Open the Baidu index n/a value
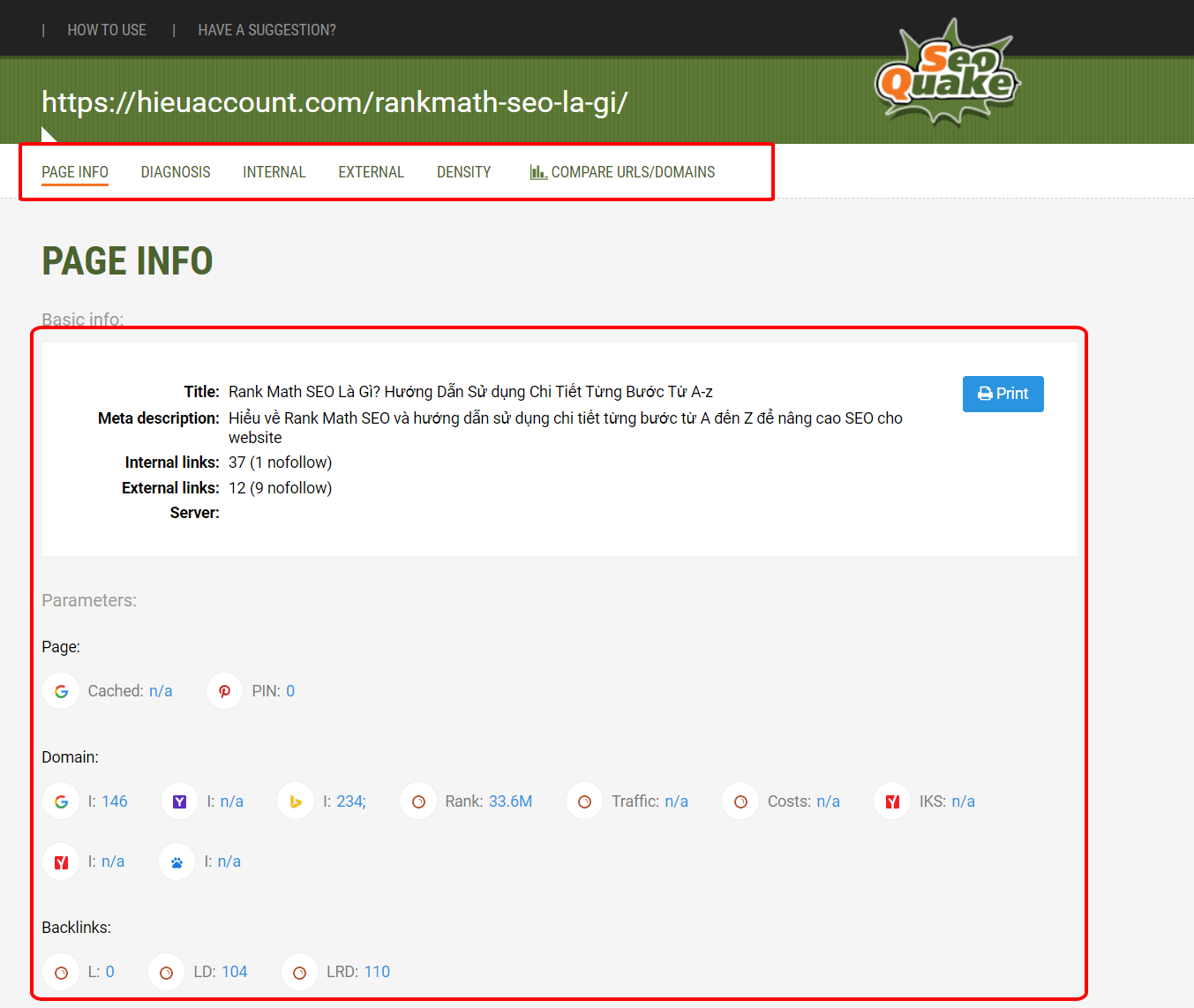This screenshot has height=1008, width=1194. point(229,861)
